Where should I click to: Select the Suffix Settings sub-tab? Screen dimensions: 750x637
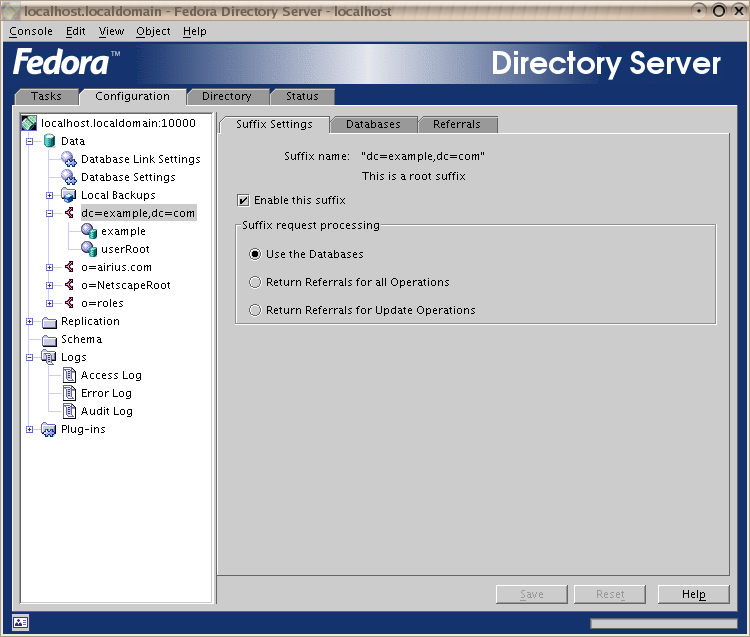(274, 124)
